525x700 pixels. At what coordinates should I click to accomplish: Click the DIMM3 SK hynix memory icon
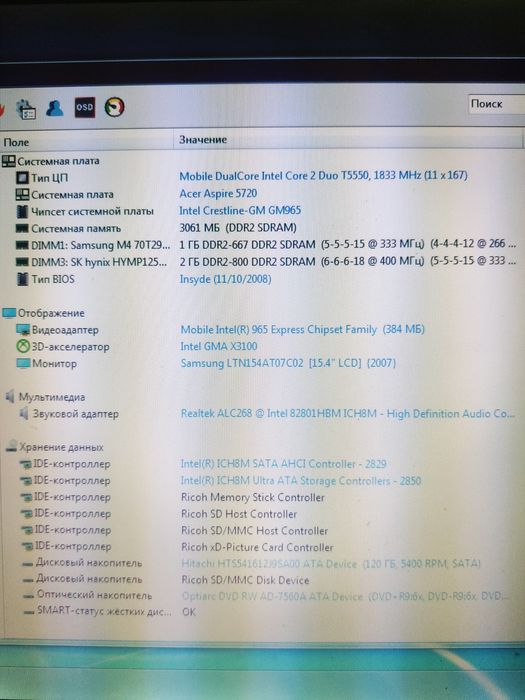22,262
